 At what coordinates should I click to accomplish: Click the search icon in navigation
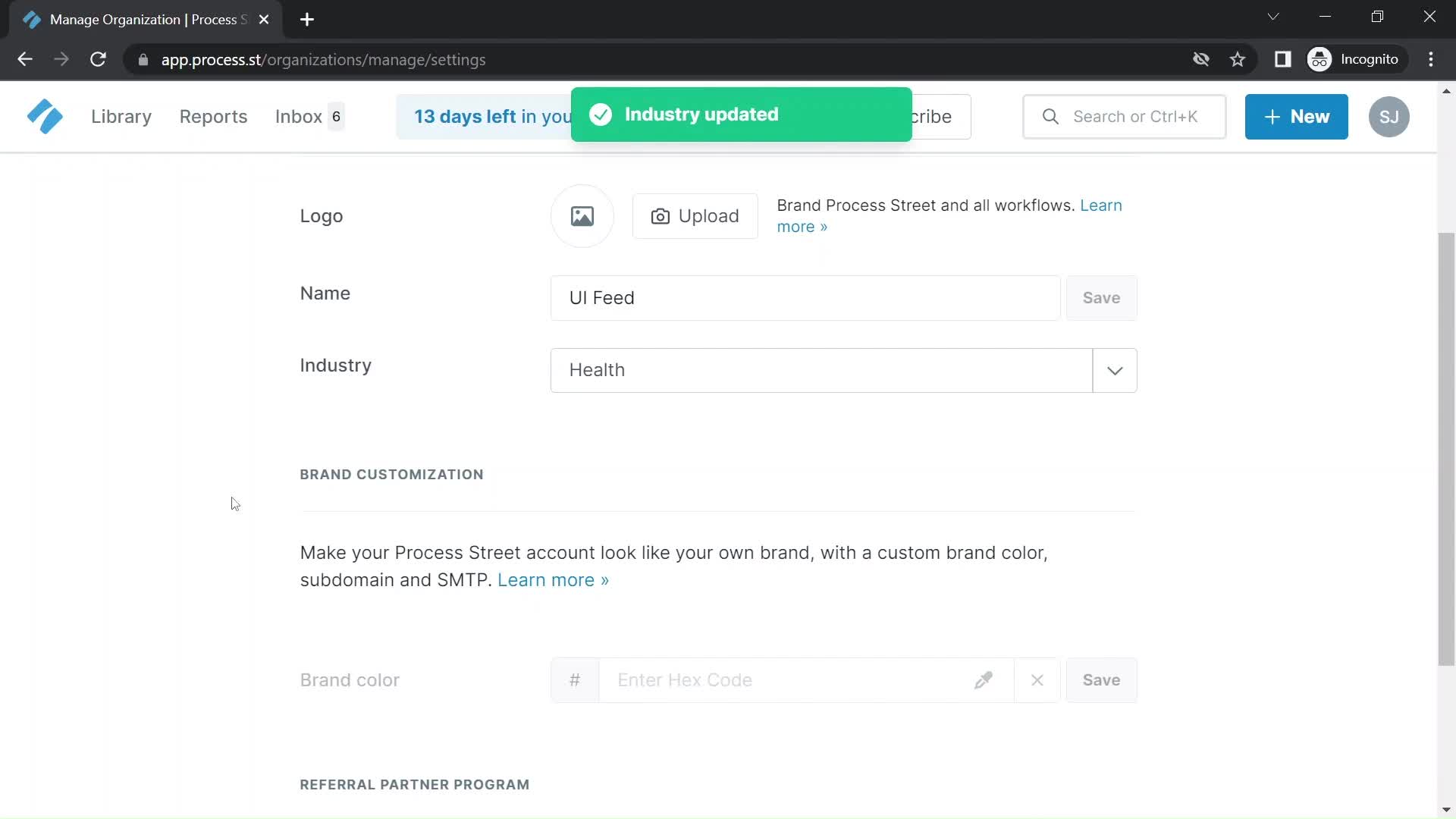1050,116
